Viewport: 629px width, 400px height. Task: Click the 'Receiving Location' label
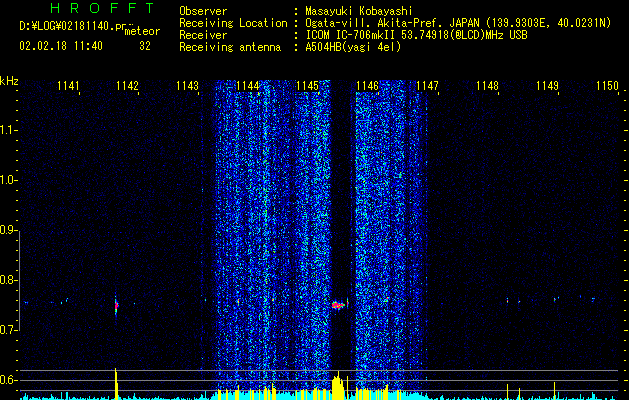coord(233,23)
